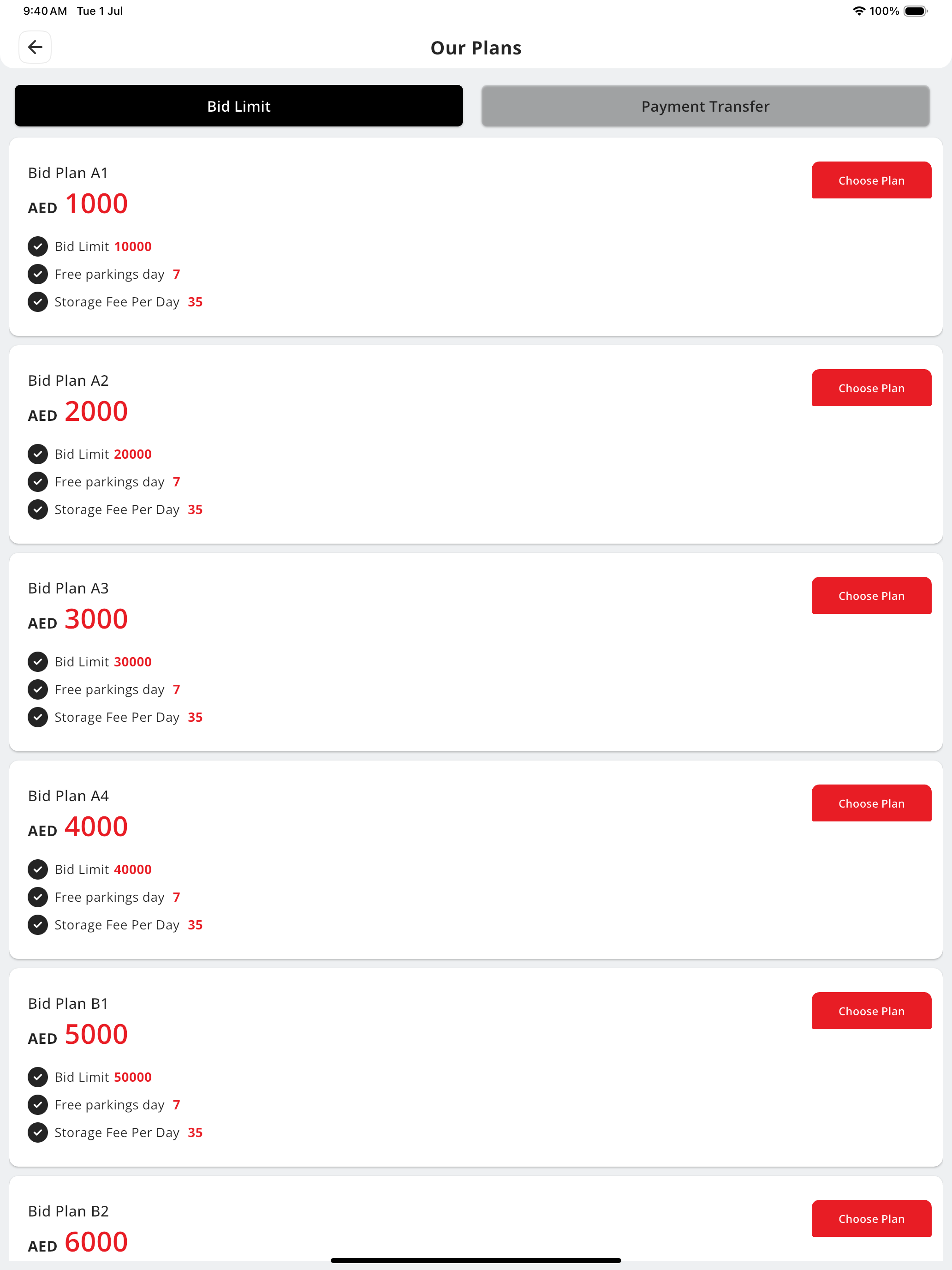
Task: Click Free parkings checkmark in Bid Plan A3
Action: pos(38,689)
